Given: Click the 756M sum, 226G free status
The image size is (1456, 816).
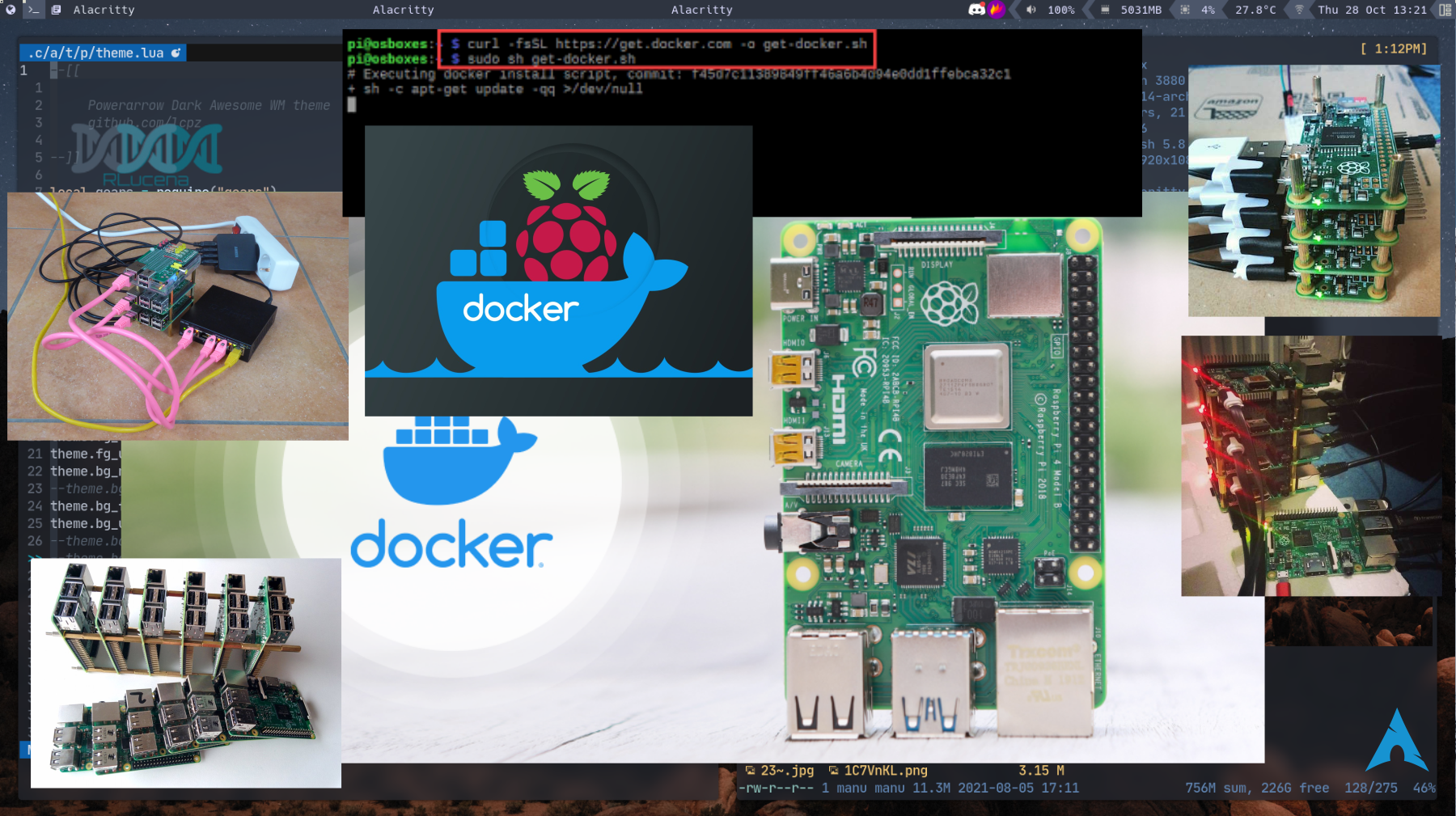Looking at the screenshot, I should tap(1257, 788).
